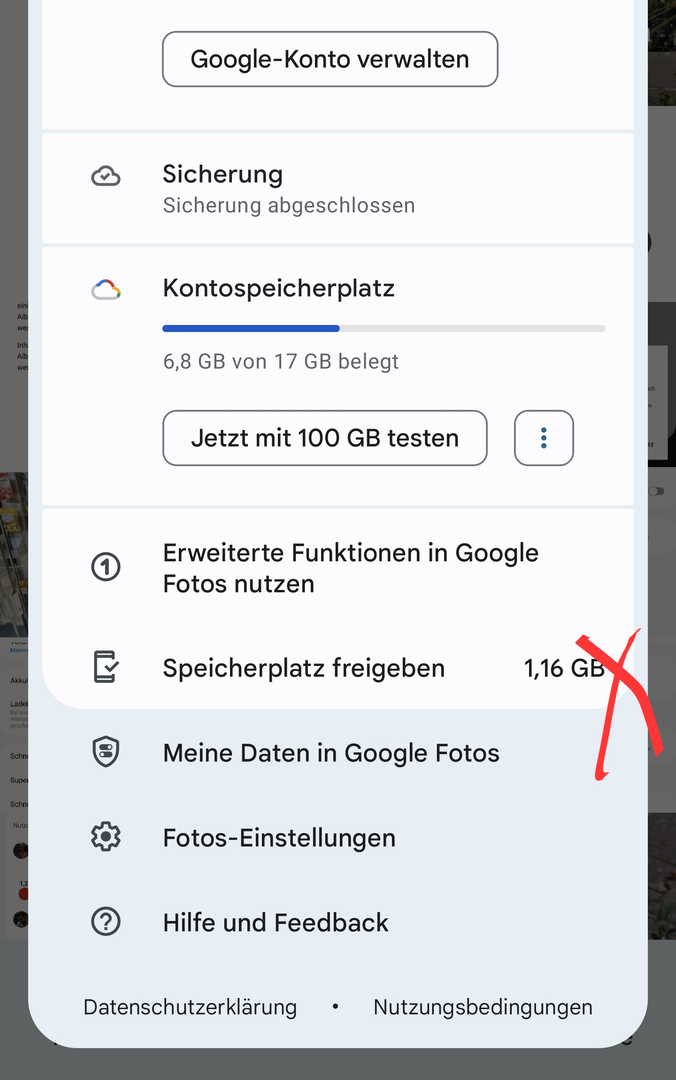Image resolution: width=676 pixels, height=1080 pixels.
Task: Tap the Kontospeicherplatz usage progress bar
Action: point(384,328)
